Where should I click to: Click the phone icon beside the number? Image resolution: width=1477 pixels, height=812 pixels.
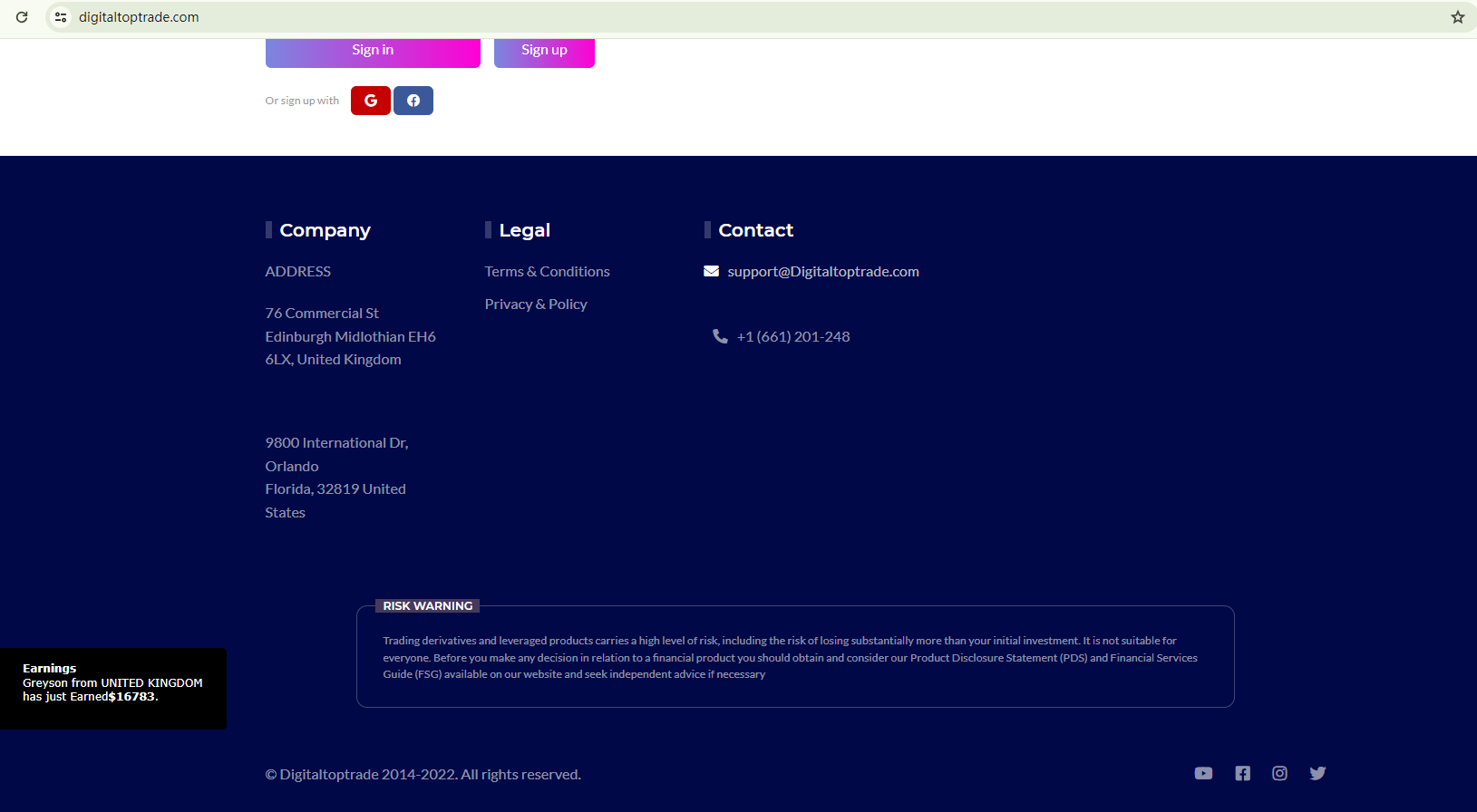(721, 336)
